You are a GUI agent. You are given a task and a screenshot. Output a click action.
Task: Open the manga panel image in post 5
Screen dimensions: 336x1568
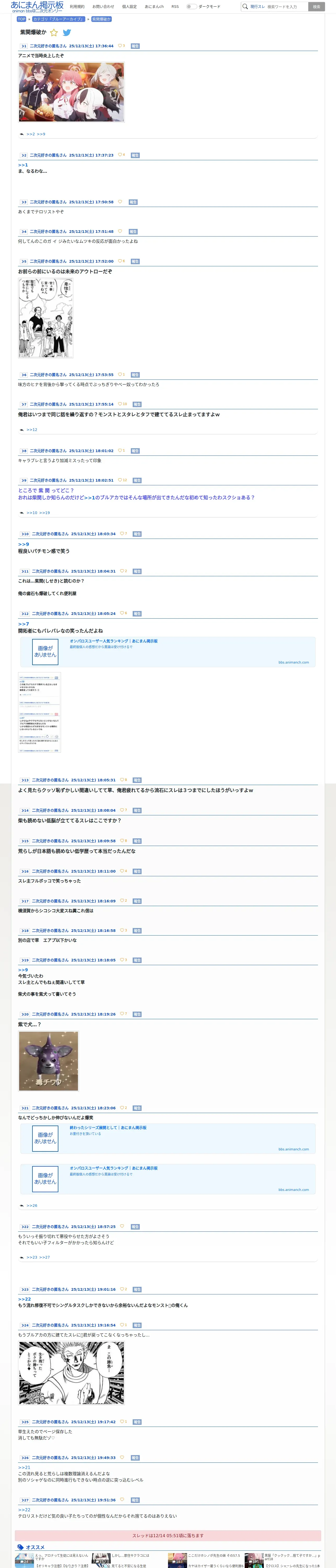pyautogui.click(x=46, y=318)
